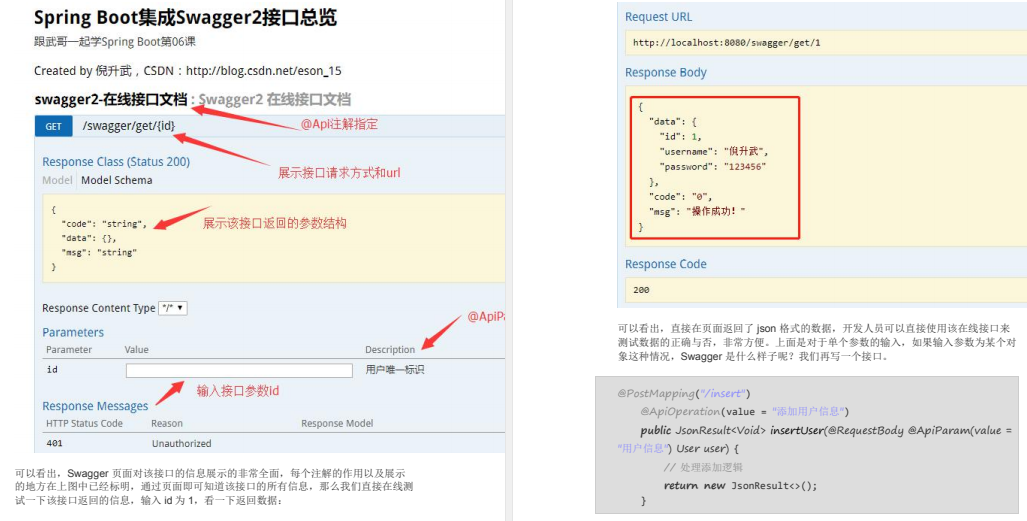Image resolution: width=1027 pixels, height=521 pixels.
Task: Click the "msg": "操作成功！" line
Action: point(697,211)
